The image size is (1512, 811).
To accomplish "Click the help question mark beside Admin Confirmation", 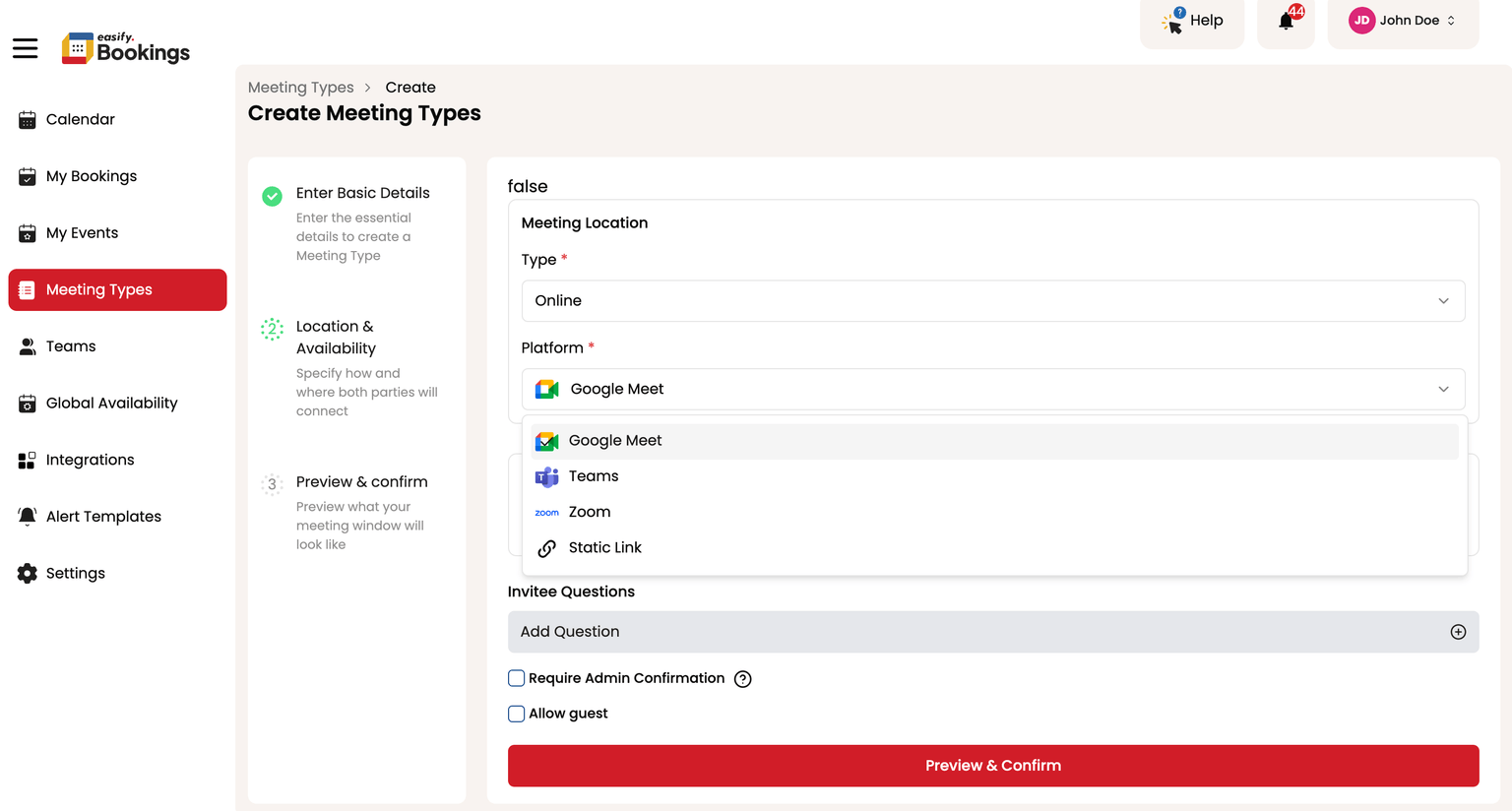I will coord(743,679).
